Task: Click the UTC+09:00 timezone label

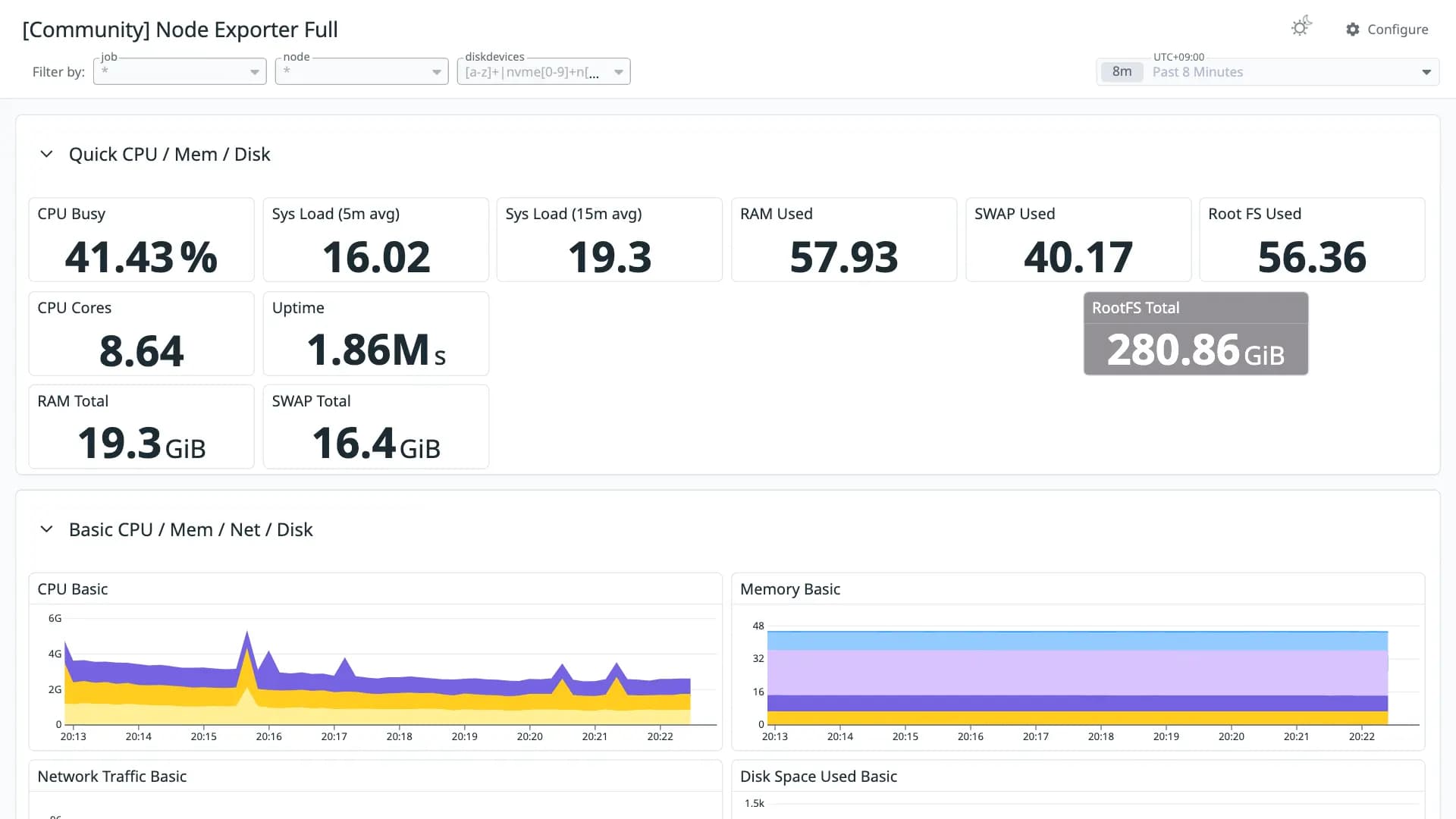Action: pos(1178,57)
